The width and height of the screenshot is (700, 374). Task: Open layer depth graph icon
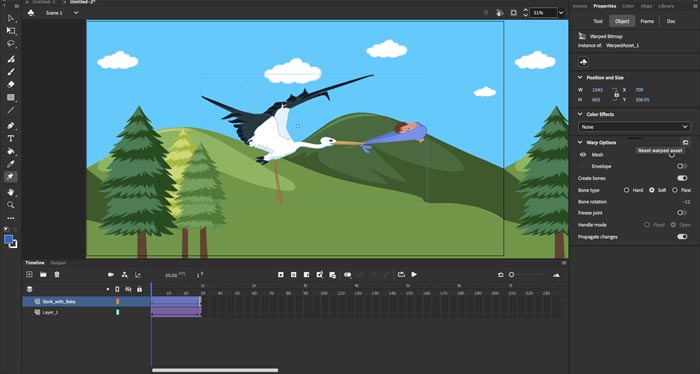pyautogui.click(x=138, y=275)
